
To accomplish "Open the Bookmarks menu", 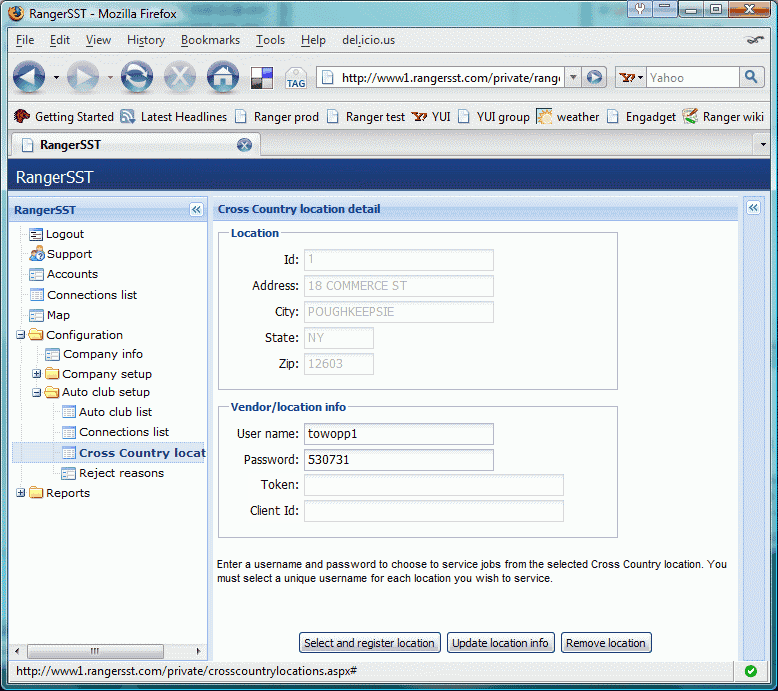I will coord(210,40).
